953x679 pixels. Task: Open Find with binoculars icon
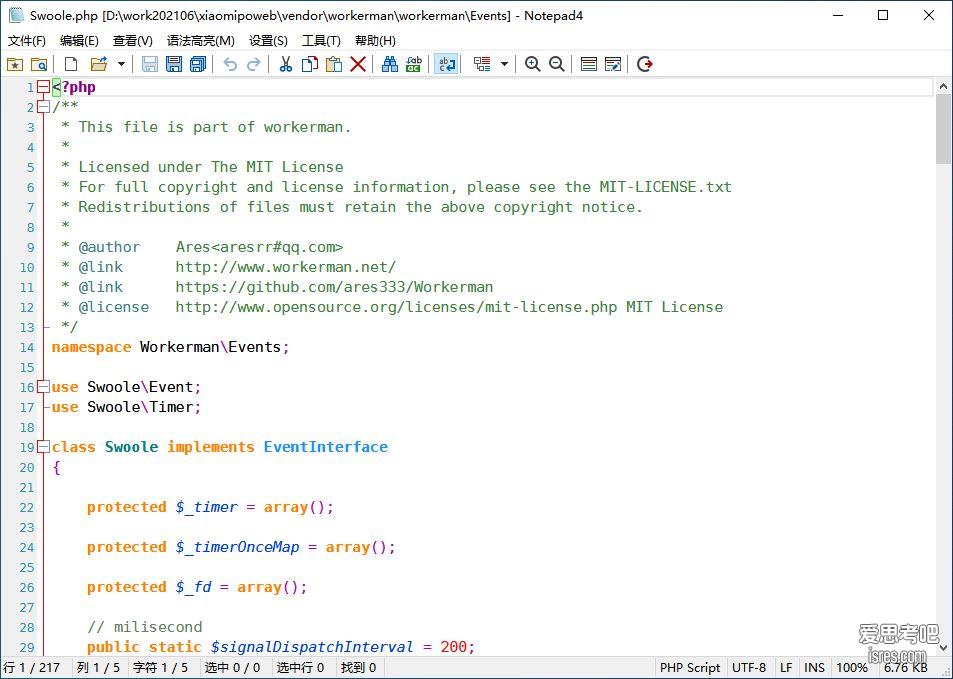tap(390, 64)
